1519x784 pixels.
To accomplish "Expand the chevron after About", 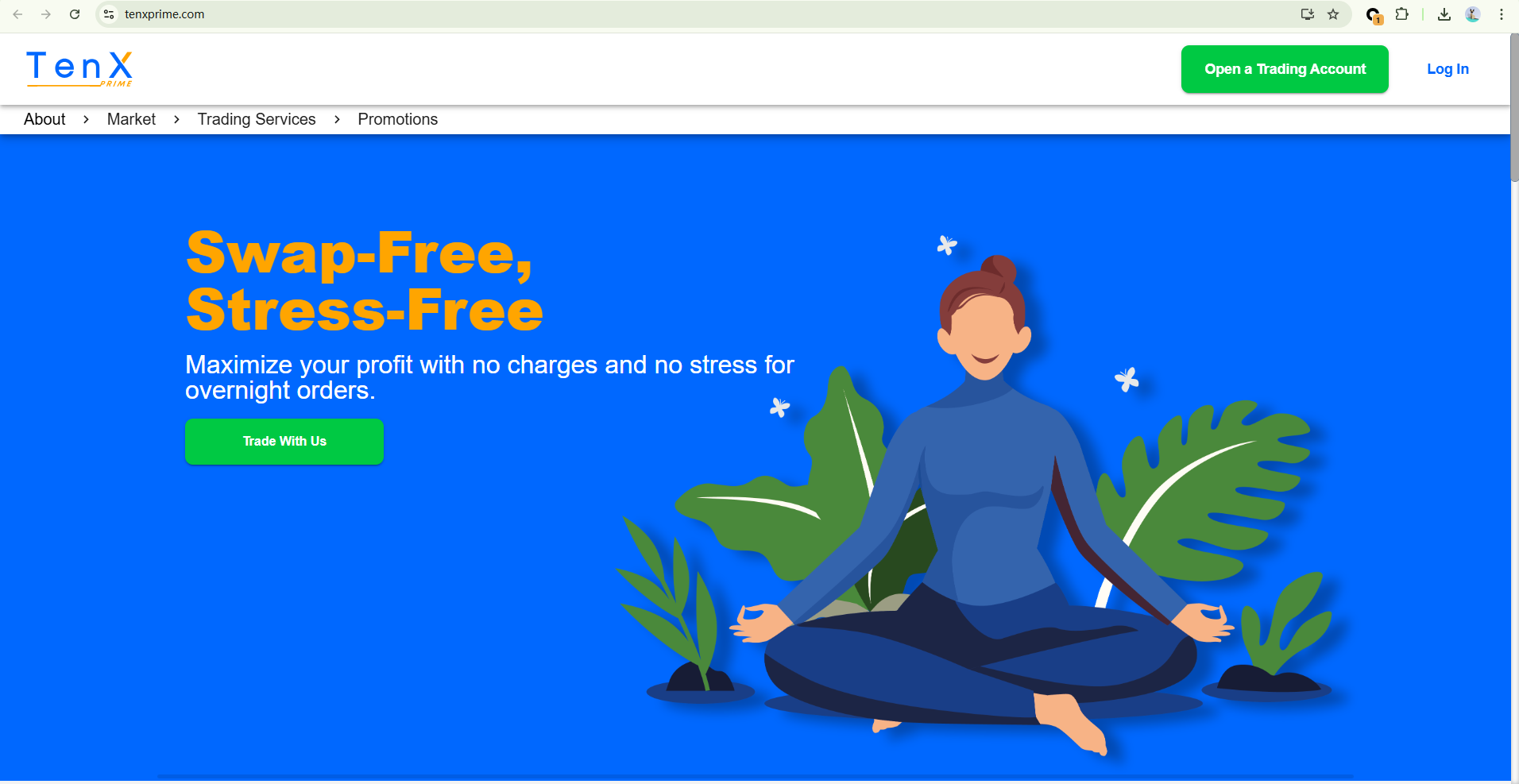I will [x=86, y=119].
